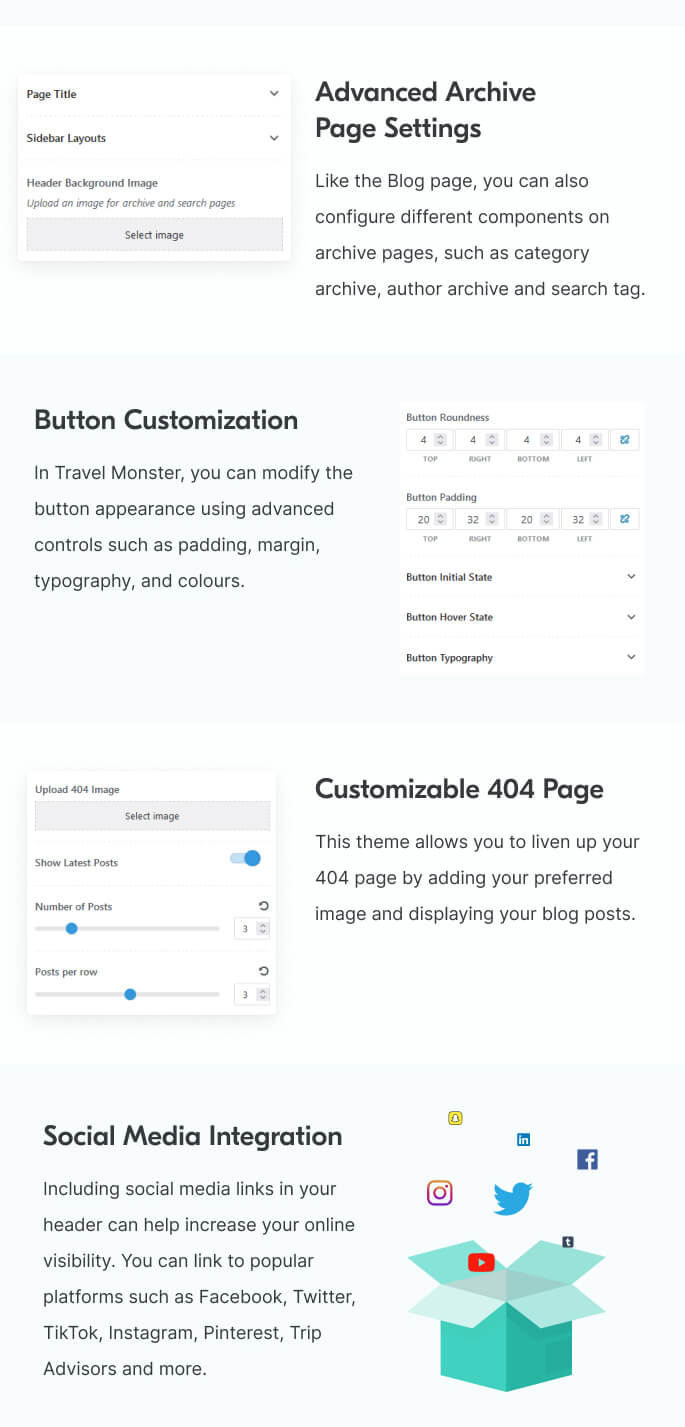Viewport: 685px width, 1427px height.
Task: Adjust Button Padding bottom value stepper
Action: click(545, 519)
